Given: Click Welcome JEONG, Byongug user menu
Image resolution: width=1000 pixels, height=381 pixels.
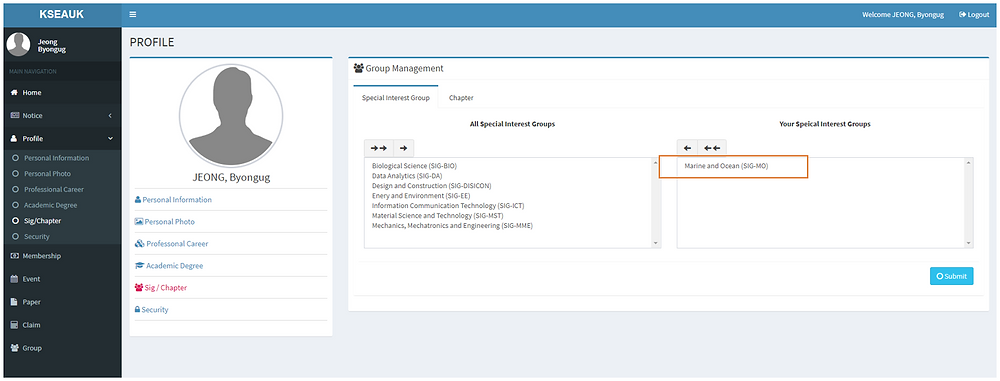Looking at the screenshot, I should [x=902, y=15].
